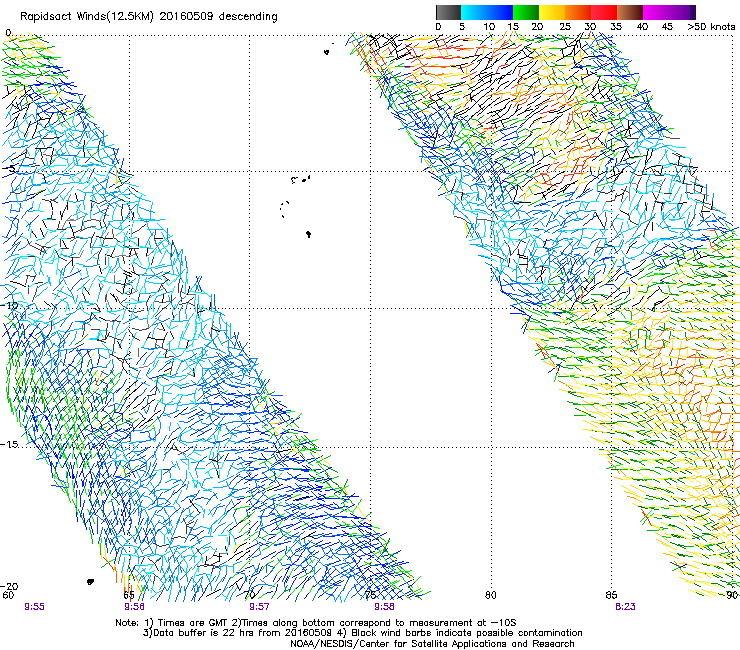
Task: Click the small black island above the -20 latitude label
Action: click(90, 582)
